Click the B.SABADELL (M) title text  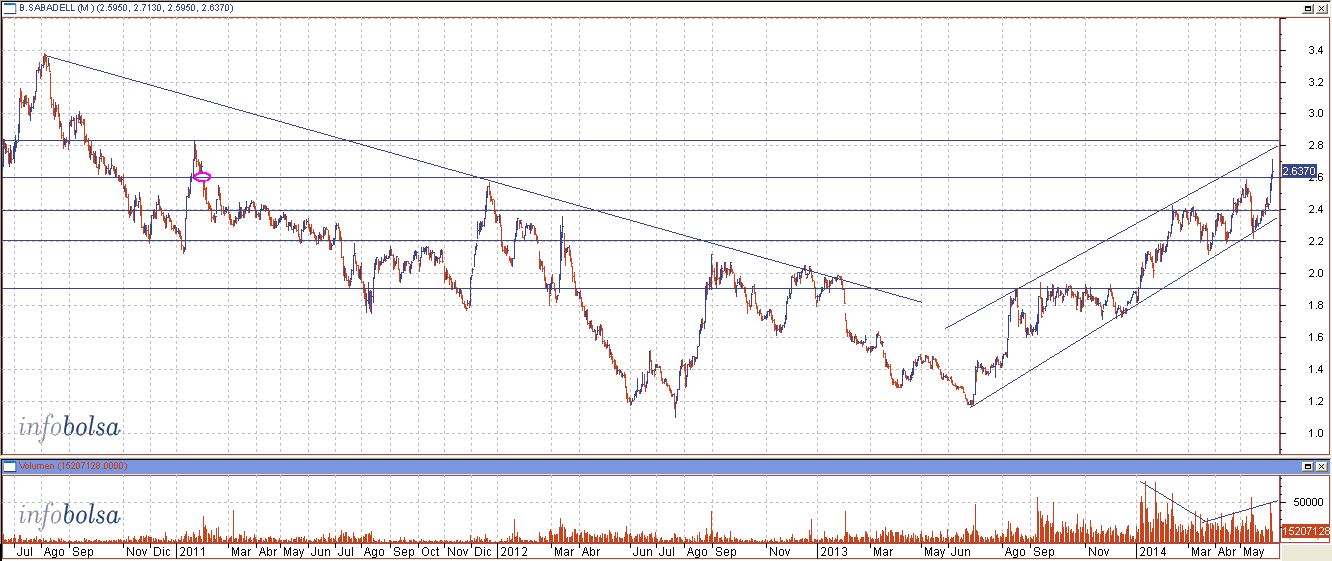(126, 7)
